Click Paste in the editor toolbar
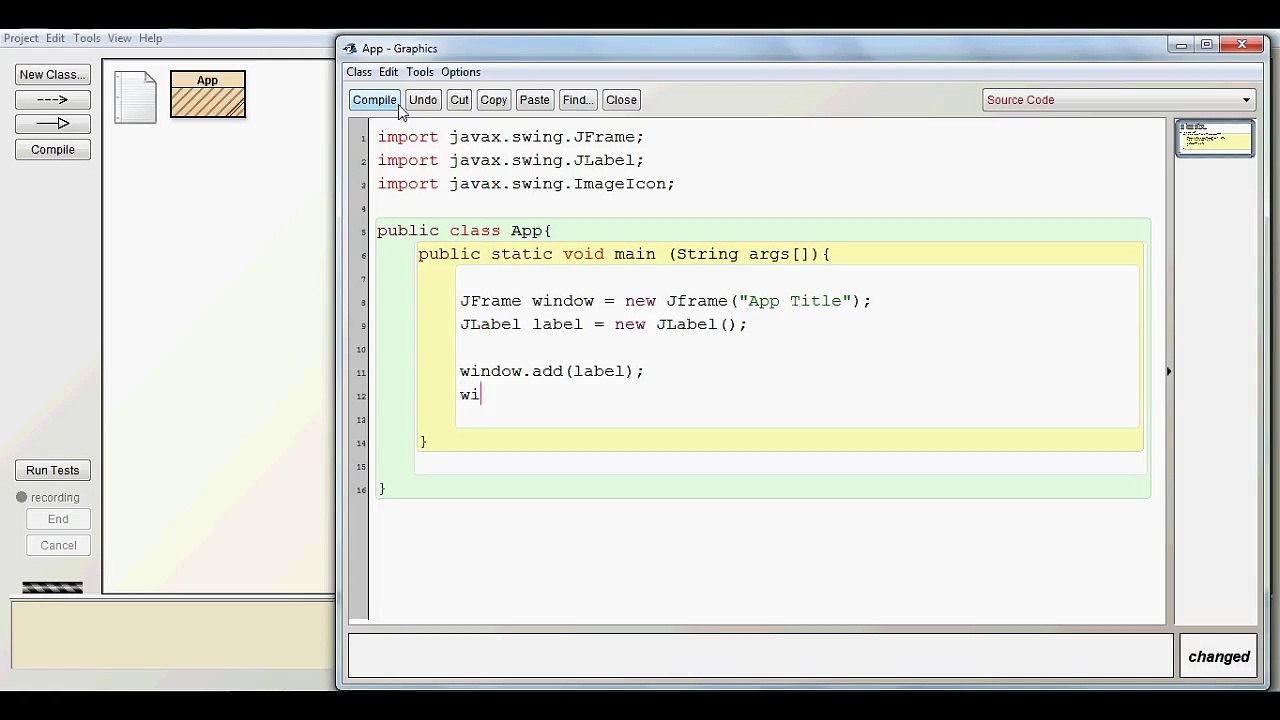 534,100
